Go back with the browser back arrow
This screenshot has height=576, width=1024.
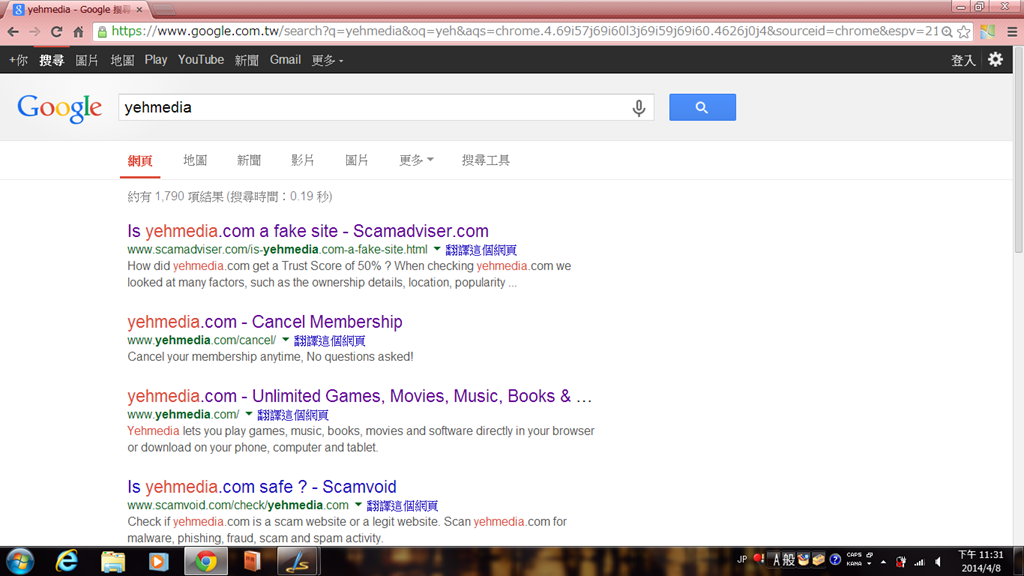pyautogui.click(x=13, y=31)
